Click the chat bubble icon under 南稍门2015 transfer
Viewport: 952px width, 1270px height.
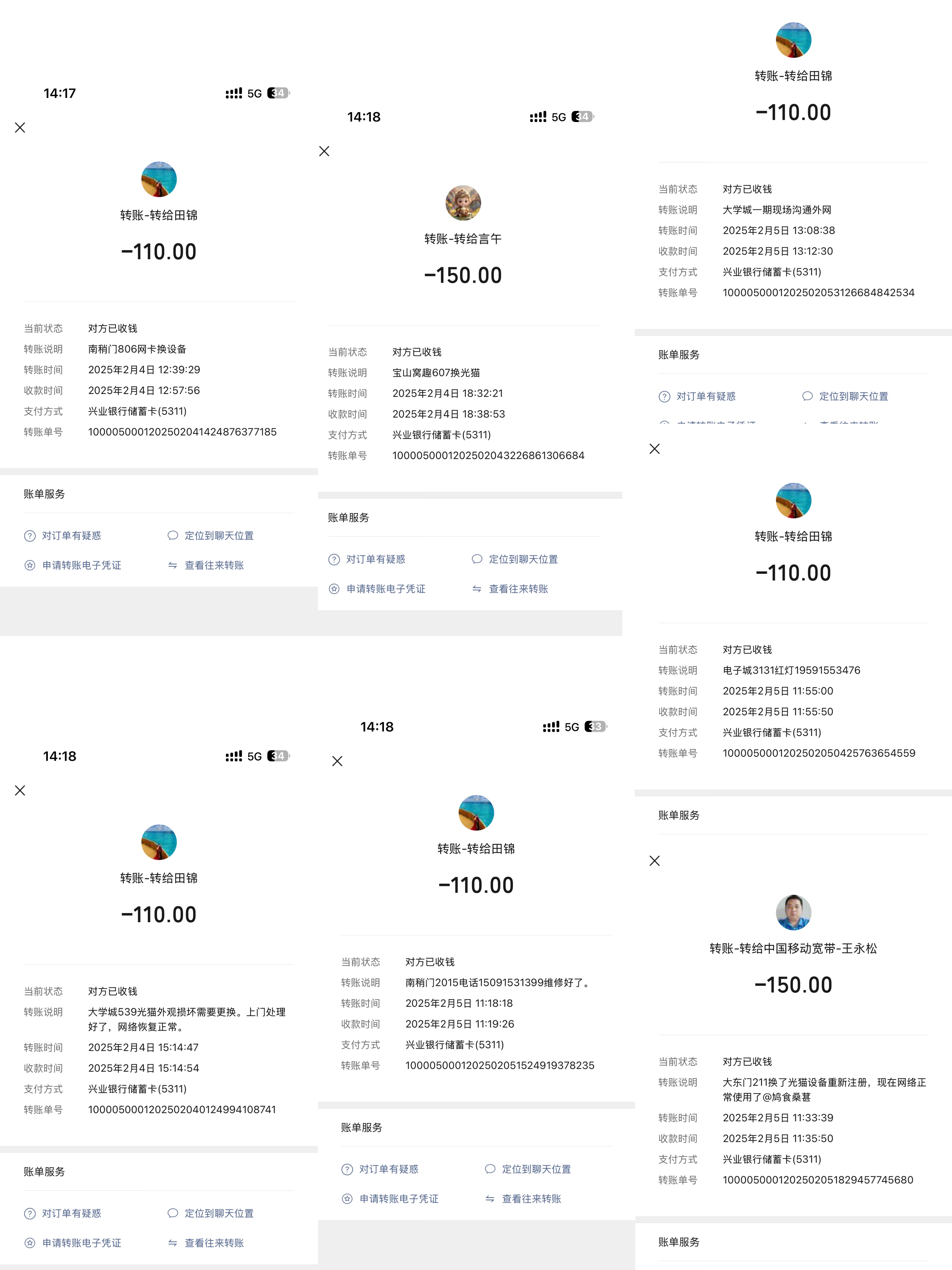click(x=490, y=1169)
